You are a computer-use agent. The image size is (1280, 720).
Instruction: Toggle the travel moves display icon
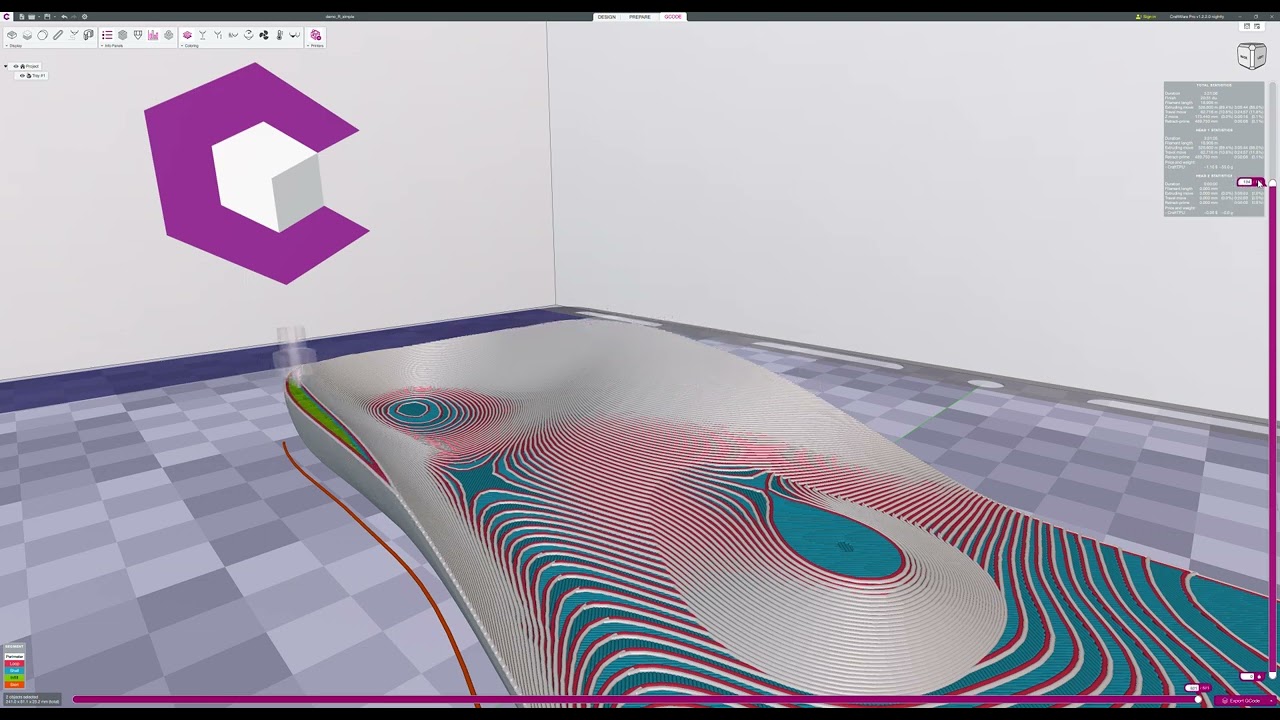(74, 35)
